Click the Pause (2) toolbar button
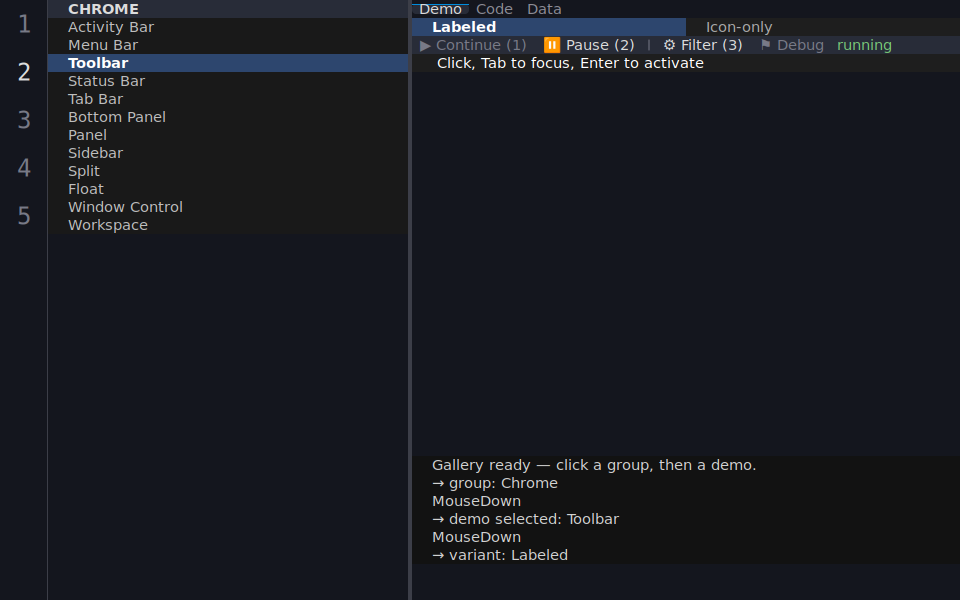Screen dimensions: 960x600 pos(589,45)
